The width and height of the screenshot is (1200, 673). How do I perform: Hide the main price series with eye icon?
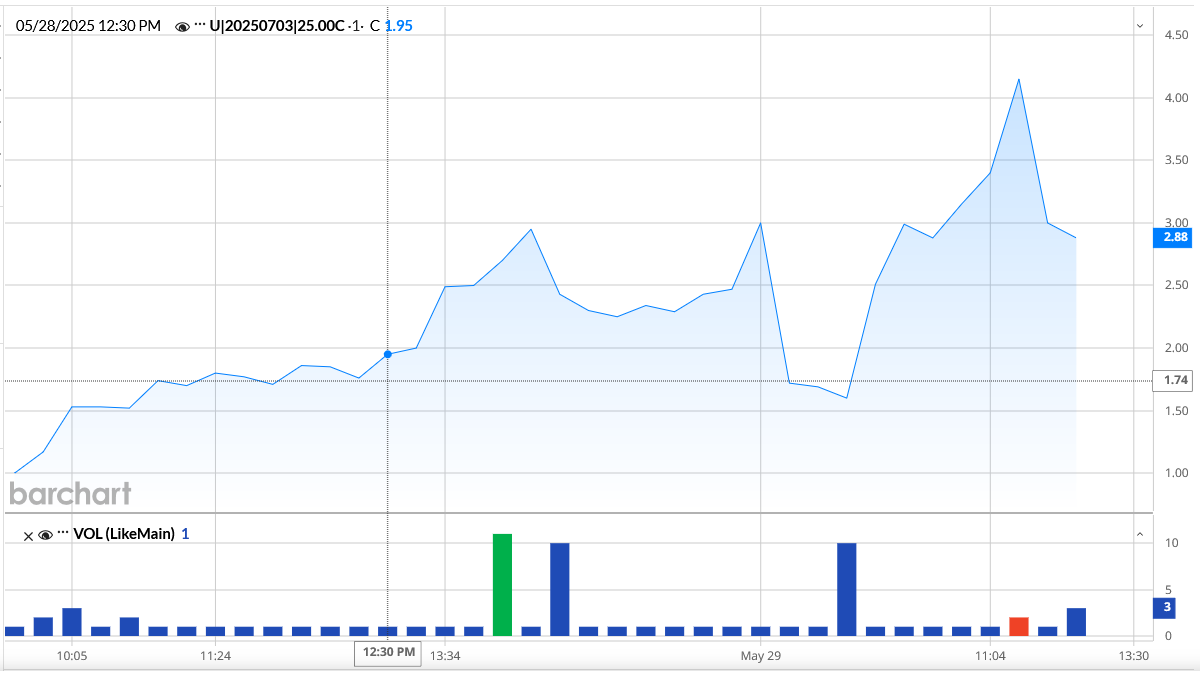tap(182, 27)
